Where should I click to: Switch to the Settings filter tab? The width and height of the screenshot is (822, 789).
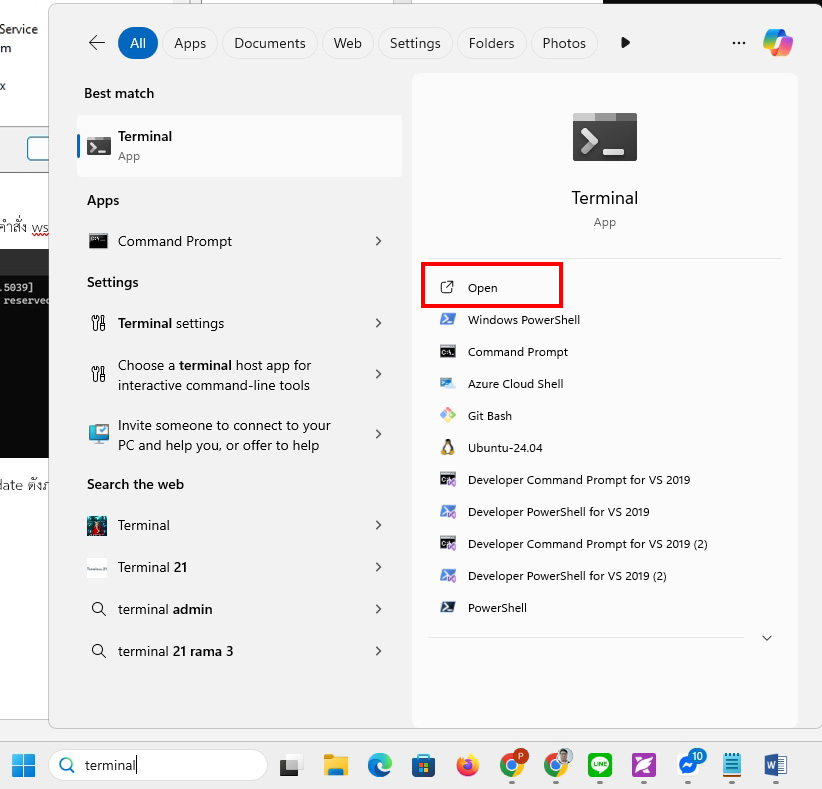(415, 43)
